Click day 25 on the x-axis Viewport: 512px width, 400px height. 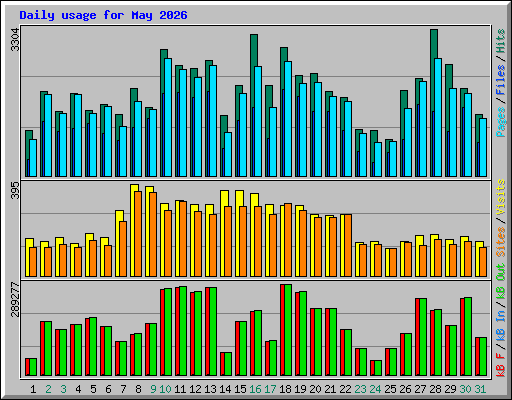(x=390, y=389)
